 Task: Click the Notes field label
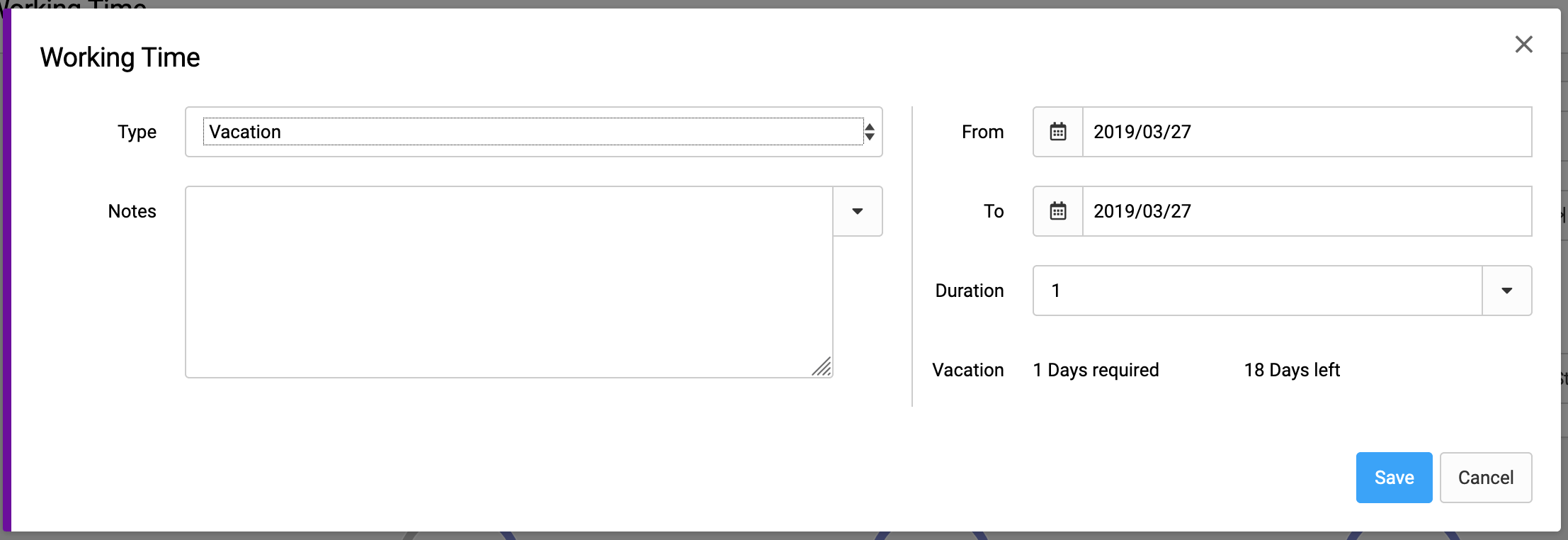(132, 211)
